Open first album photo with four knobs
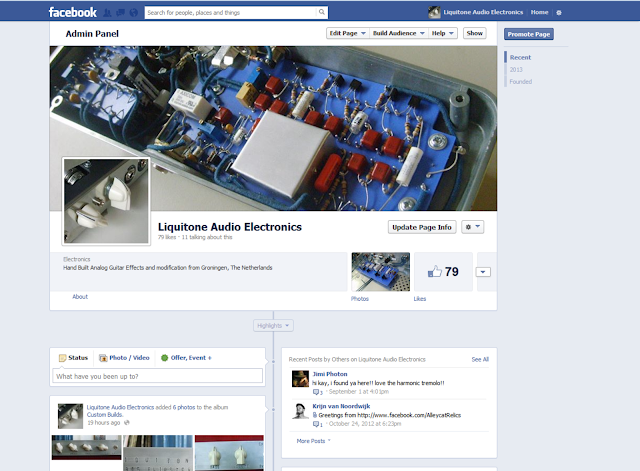The height and width of the screenshot is (471, 640). tap(87, 448)
